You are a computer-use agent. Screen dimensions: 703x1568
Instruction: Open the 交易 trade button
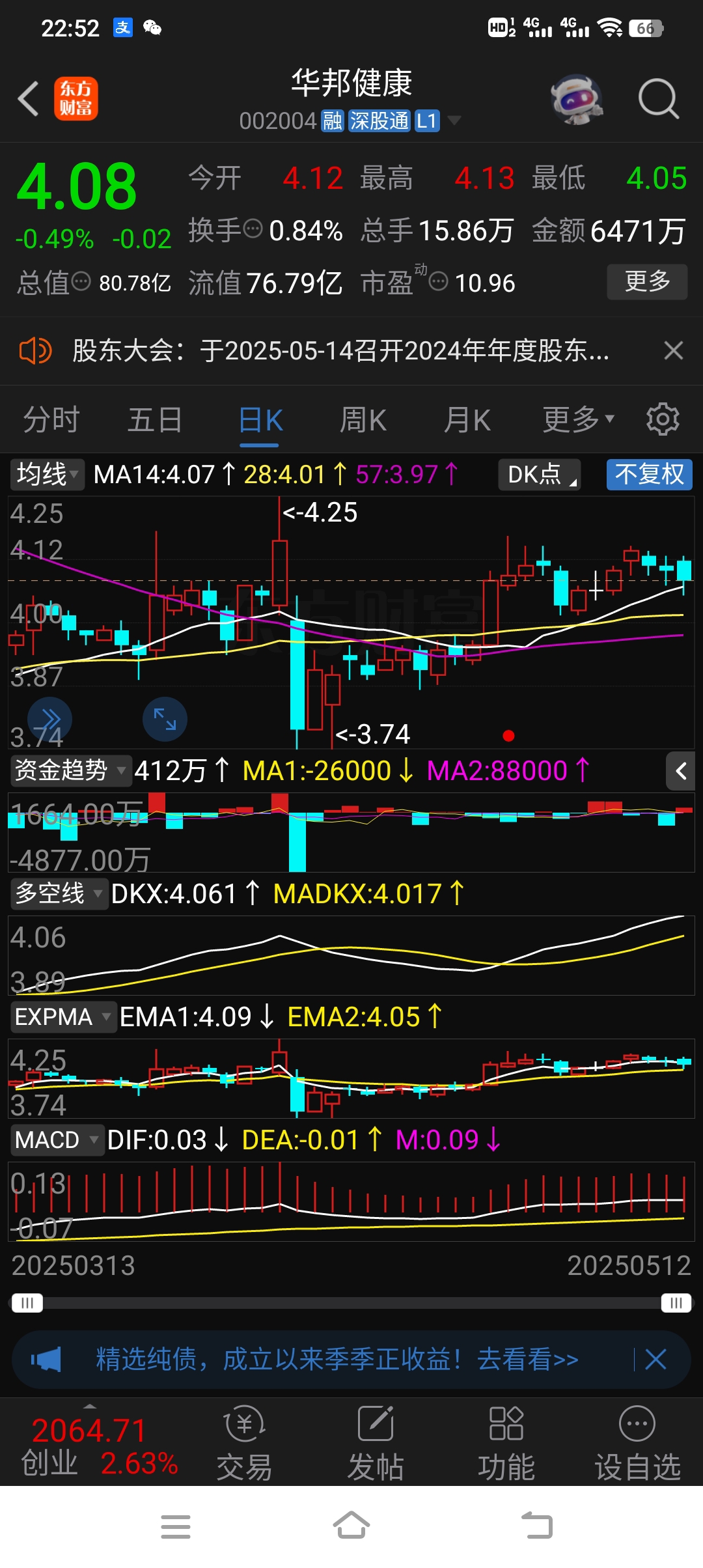point(244,1444)
